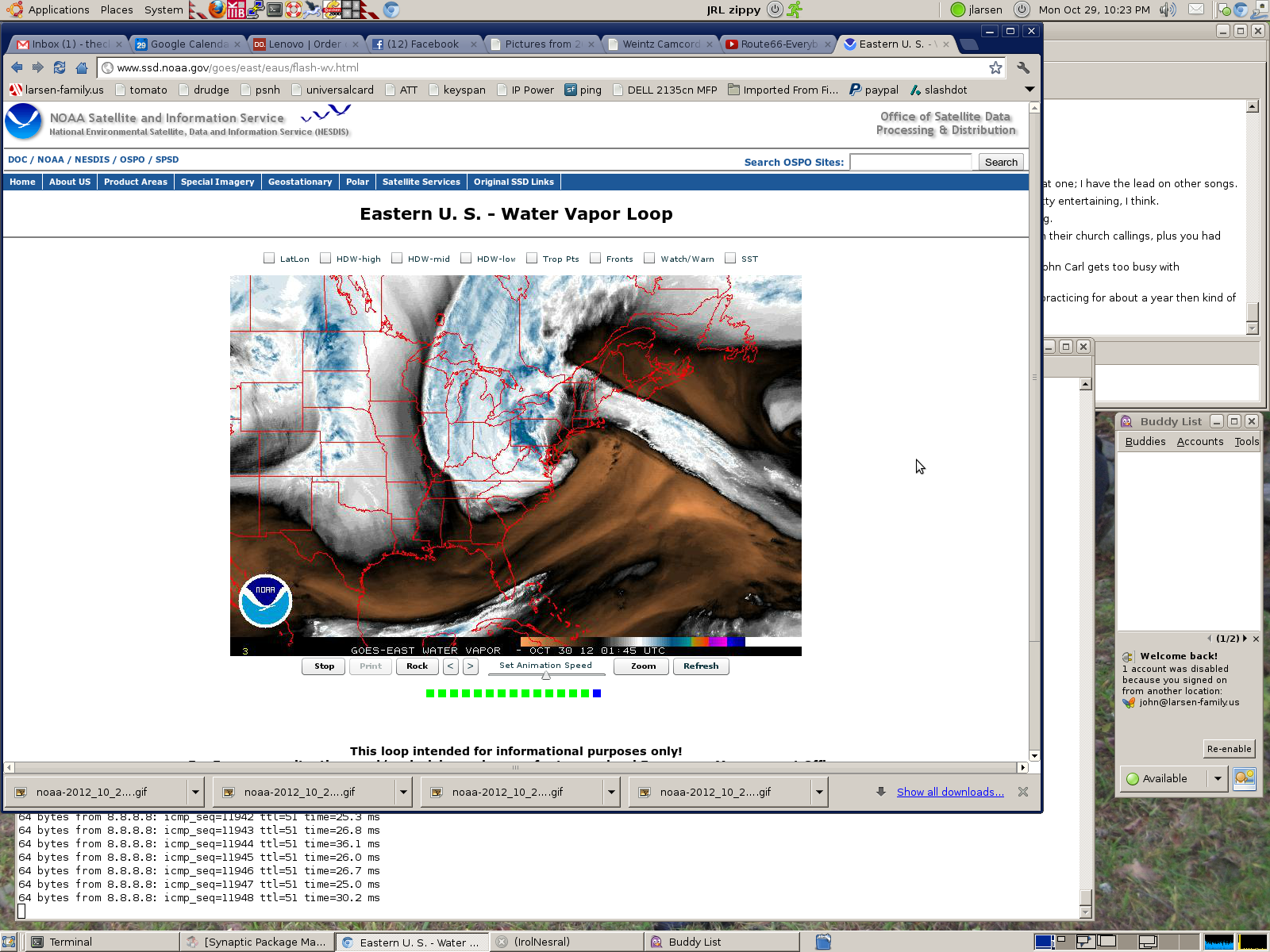1270x952 pixels.
Task: Click the volume speaker icon in the tray
Action: [1167, 10]
